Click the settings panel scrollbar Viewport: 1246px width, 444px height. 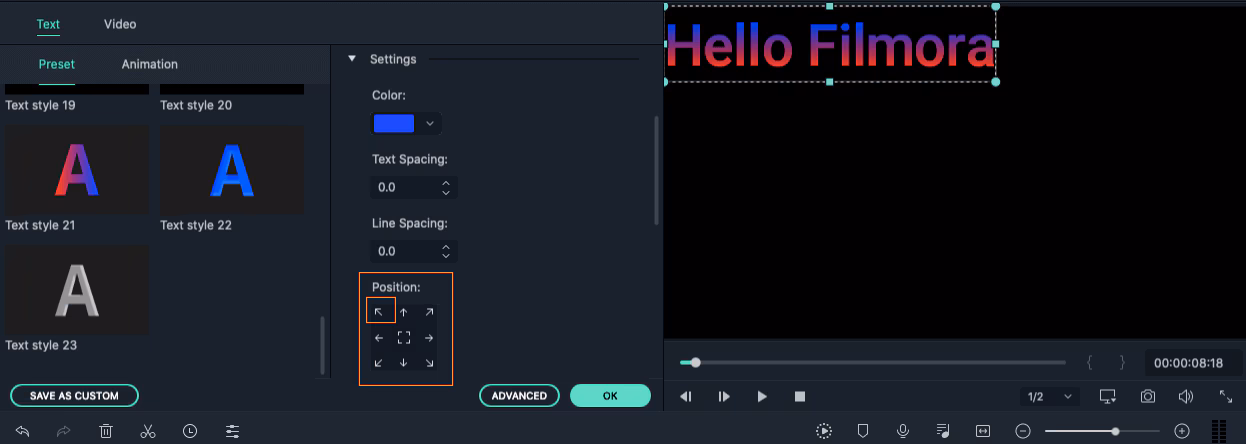click(x=656, y=170)
